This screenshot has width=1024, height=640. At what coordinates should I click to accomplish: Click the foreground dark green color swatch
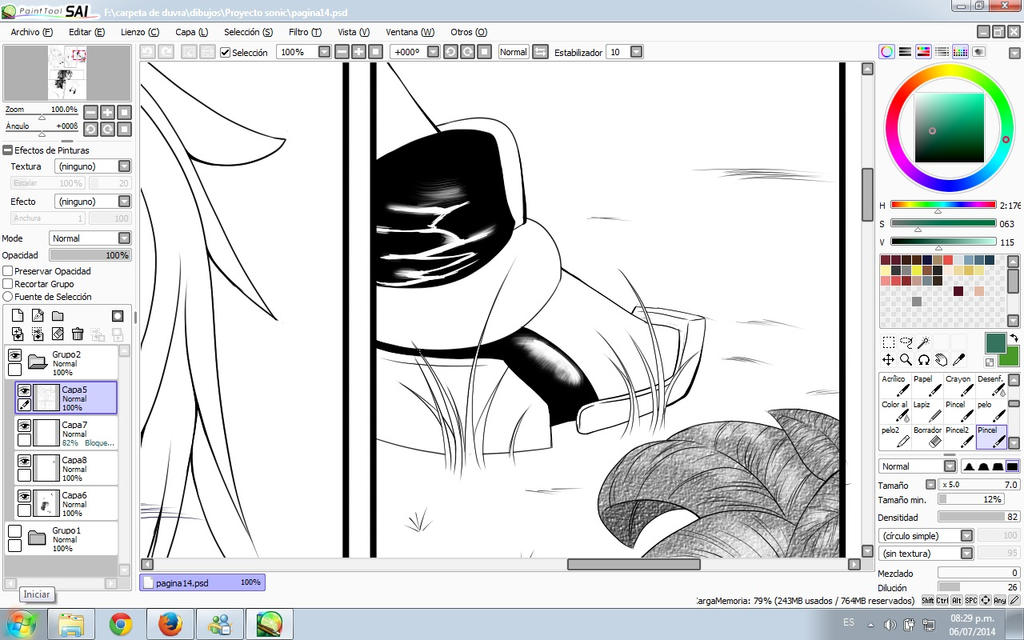tap(995, 342)
